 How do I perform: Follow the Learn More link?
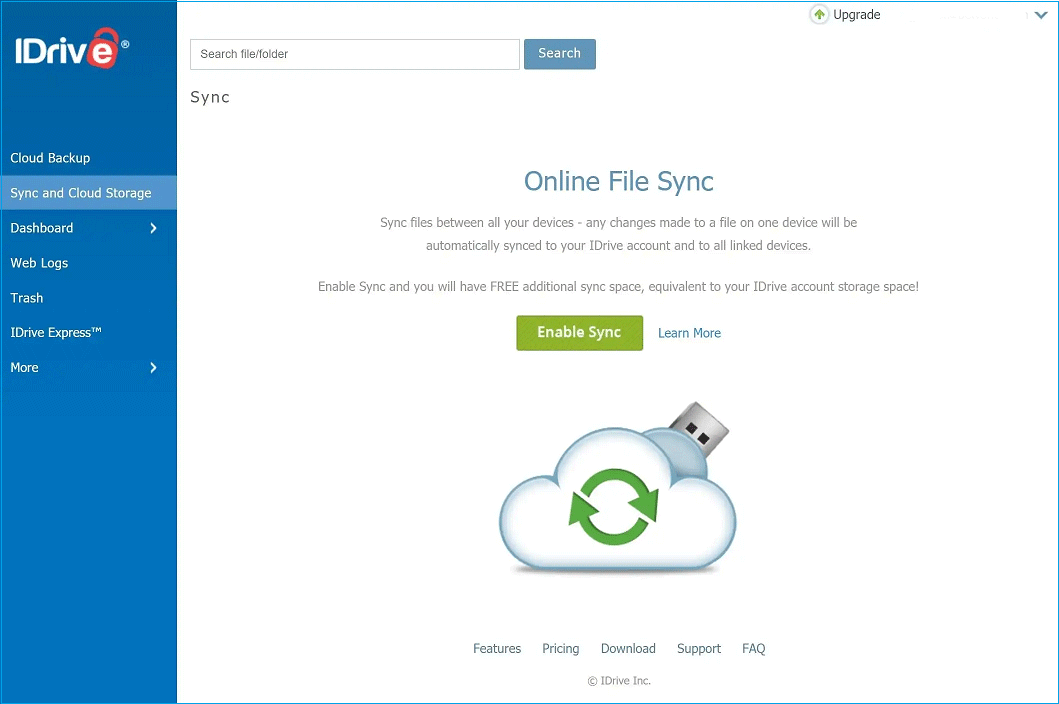[x=689, y=333]
